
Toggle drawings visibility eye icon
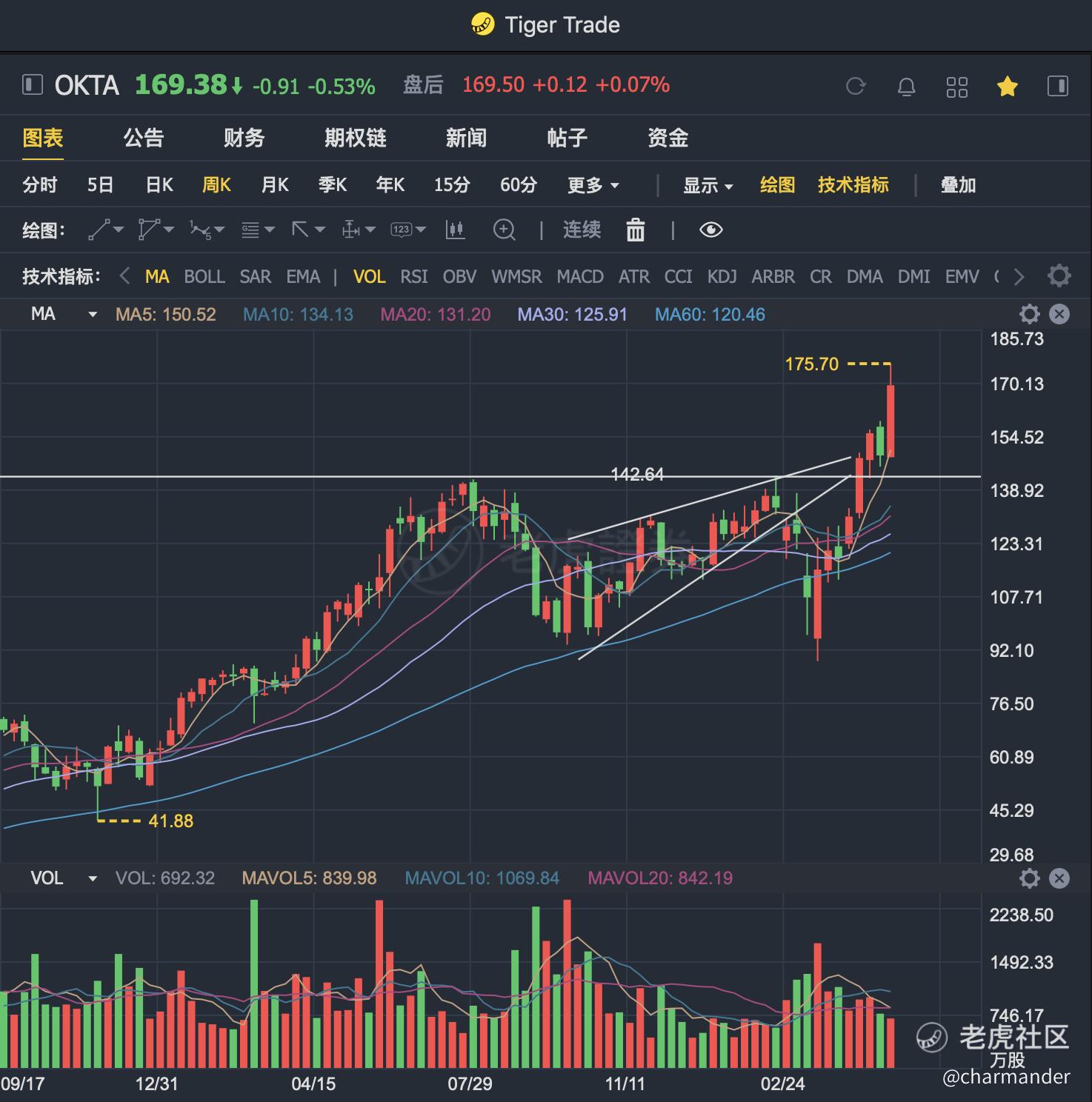[710, 230]
